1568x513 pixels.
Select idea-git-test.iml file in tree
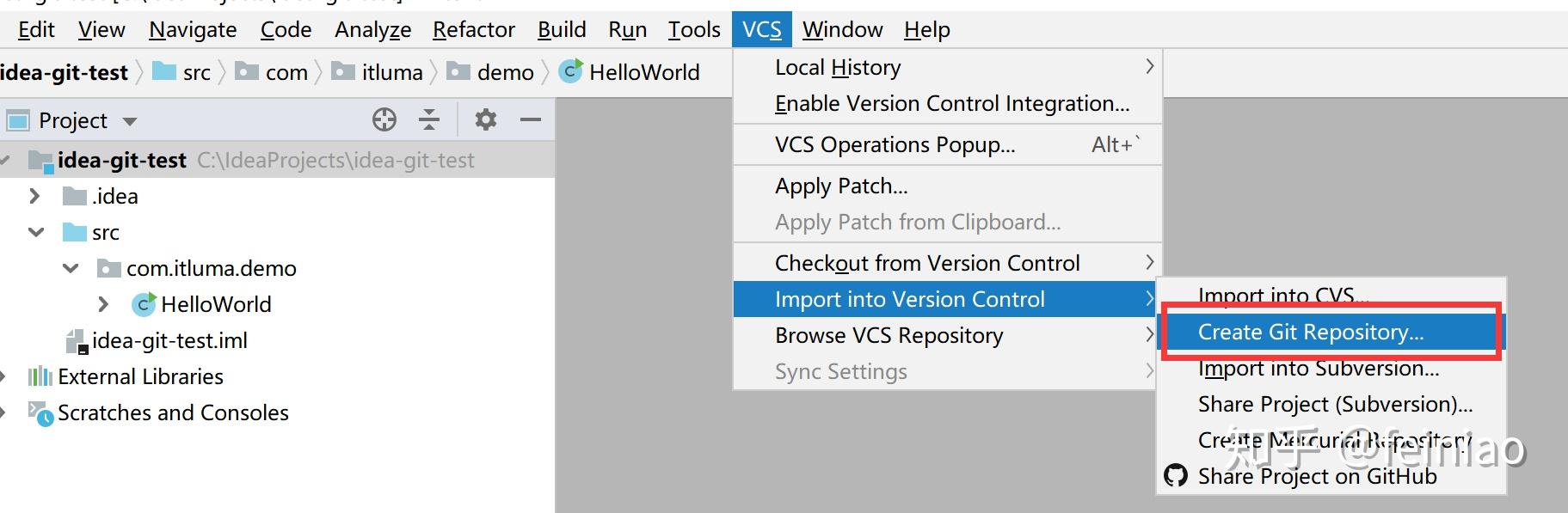click(169, 341)
